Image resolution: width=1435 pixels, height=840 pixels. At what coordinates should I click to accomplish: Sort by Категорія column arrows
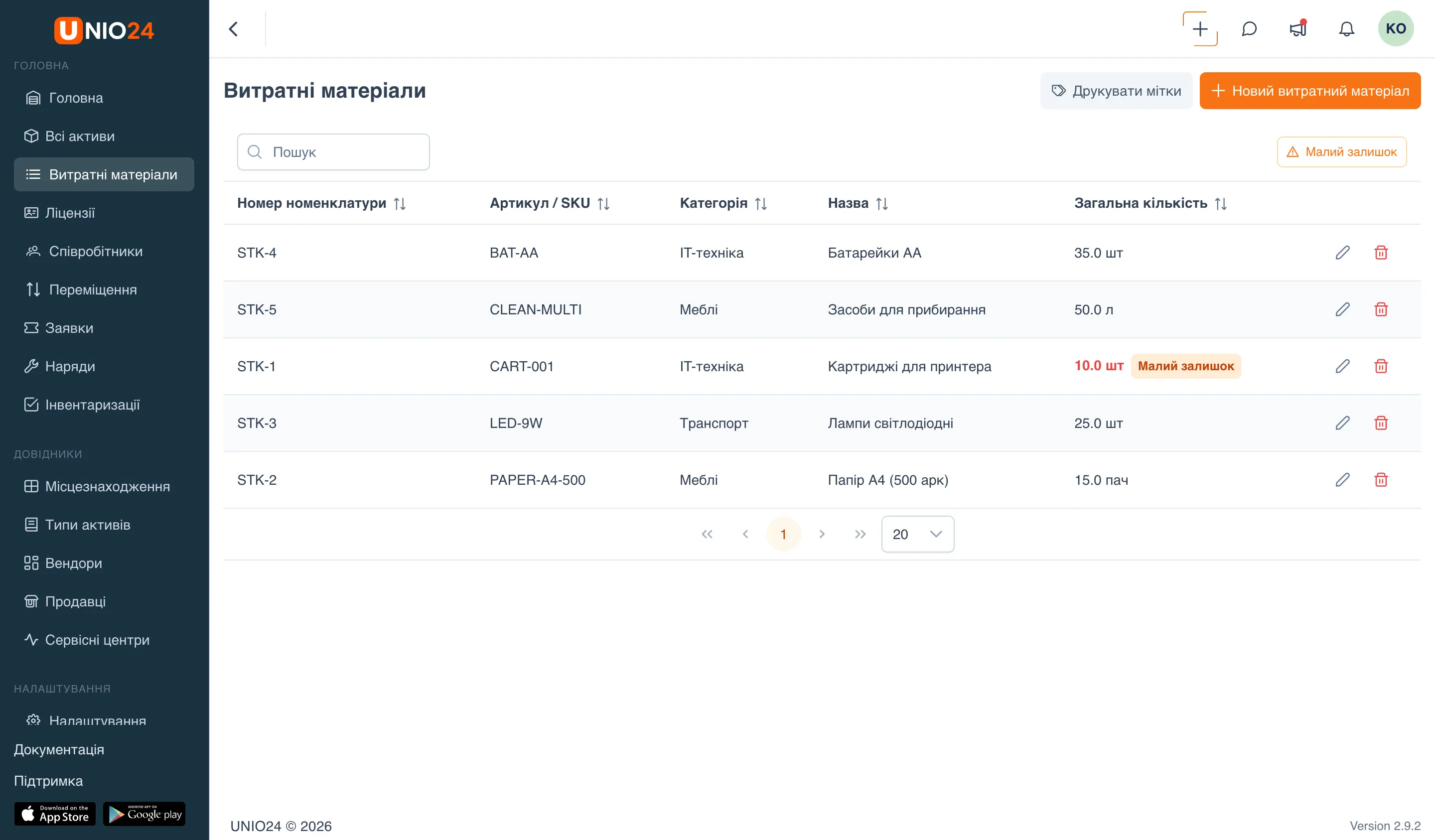760,203
